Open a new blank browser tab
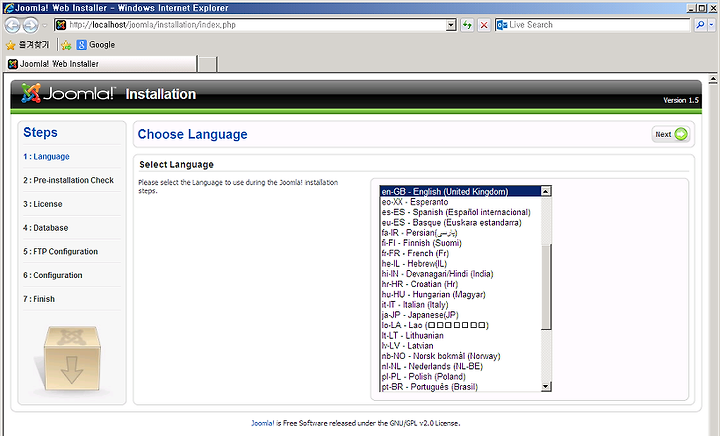The height and width of the screenshot is (436, 720). click(x=208, y=64)
